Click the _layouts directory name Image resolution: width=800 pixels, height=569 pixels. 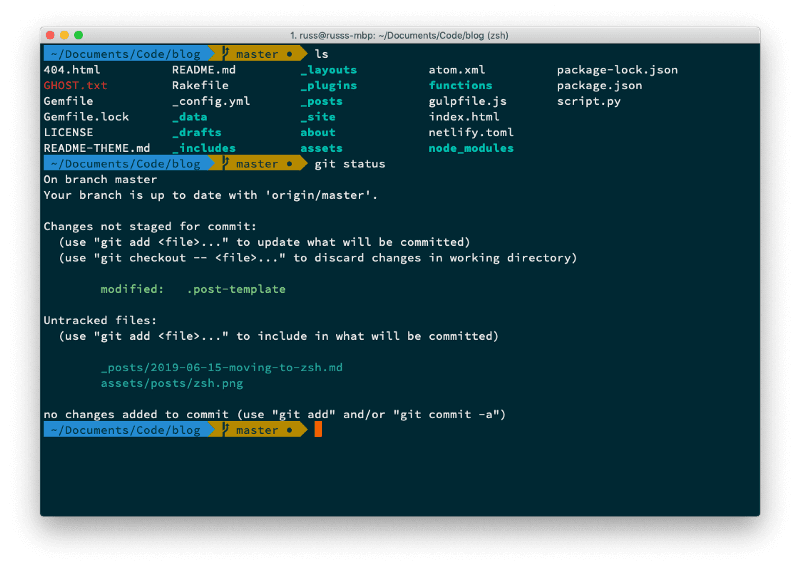point(328,70)
